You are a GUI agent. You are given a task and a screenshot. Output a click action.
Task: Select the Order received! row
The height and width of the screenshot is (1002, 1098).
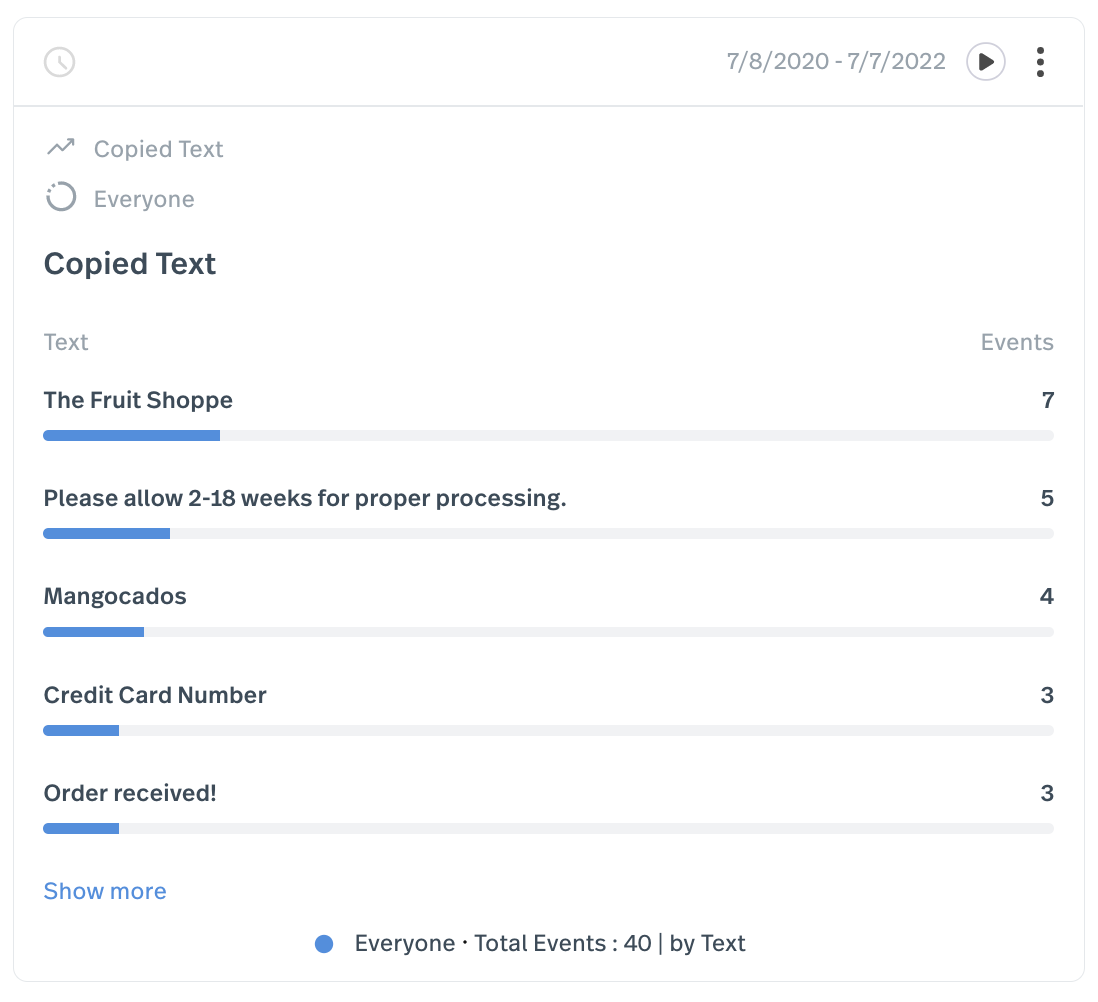coord(130,793)
